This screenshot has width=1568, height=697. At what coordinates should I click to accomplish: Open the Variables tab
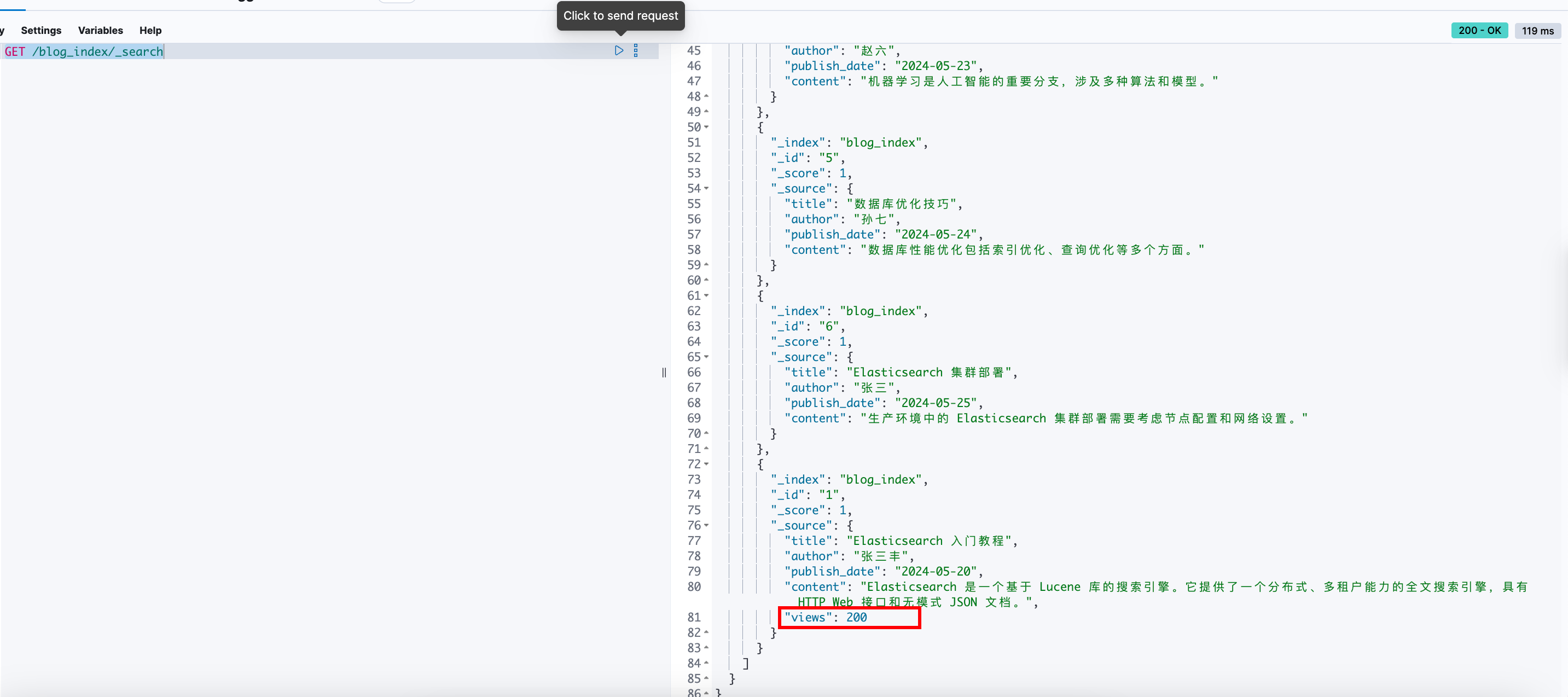(x=101, y=31)
